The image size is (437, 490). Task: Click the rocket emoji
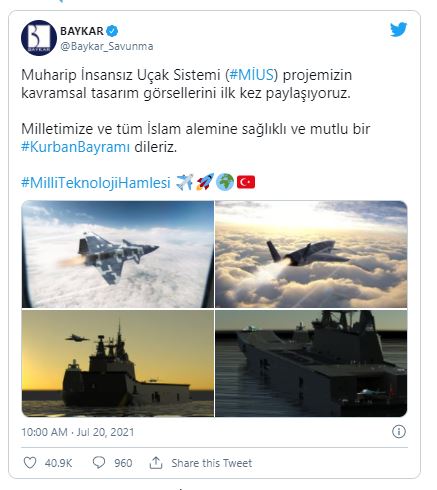point(205,182)
